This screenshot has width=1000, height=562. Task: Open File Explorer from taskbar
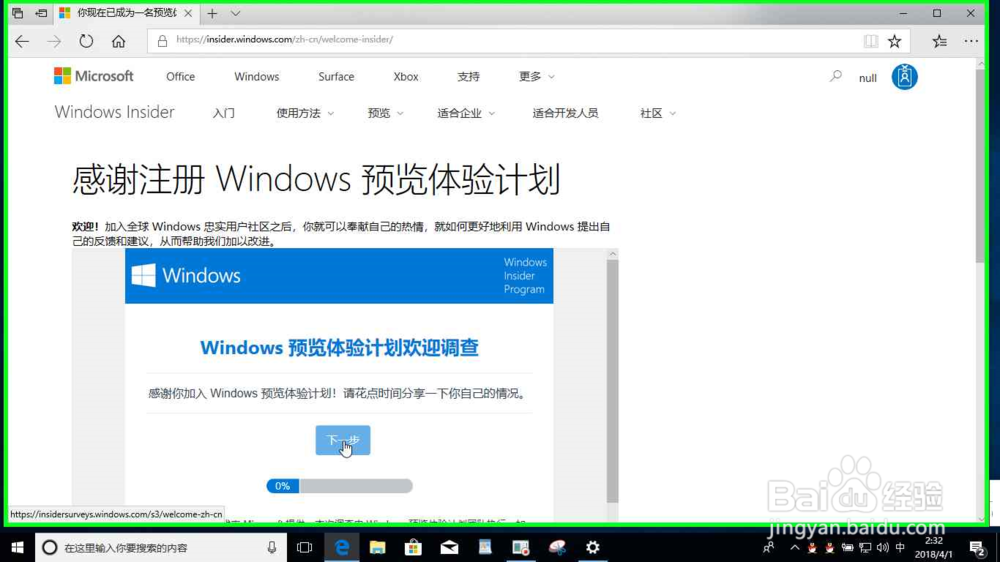pos(378,547)
